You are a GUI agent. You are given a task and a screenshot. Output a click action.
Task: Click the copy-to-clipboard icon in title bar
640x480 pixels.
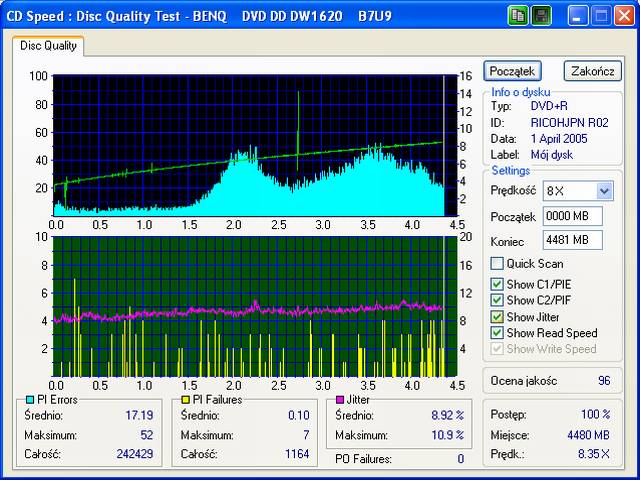[518, 16]
